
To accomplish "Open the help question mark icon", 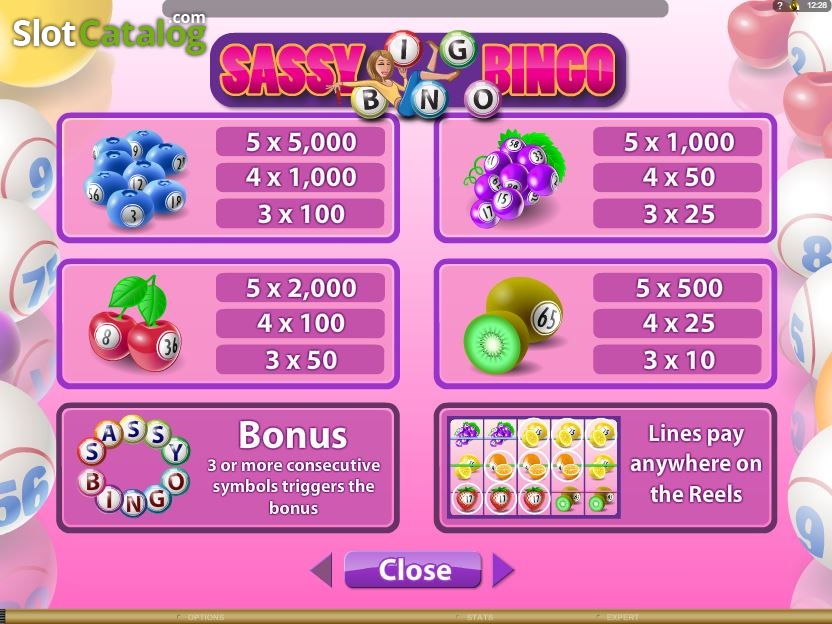I will (779, 5).
